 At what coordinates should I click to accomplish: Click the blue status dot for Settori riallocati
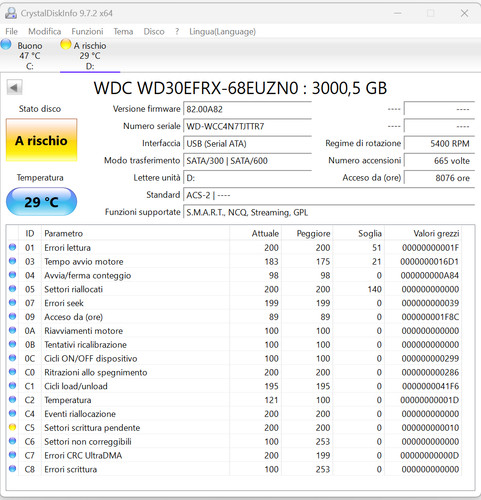pyautogui.click(x=12, y=289)
